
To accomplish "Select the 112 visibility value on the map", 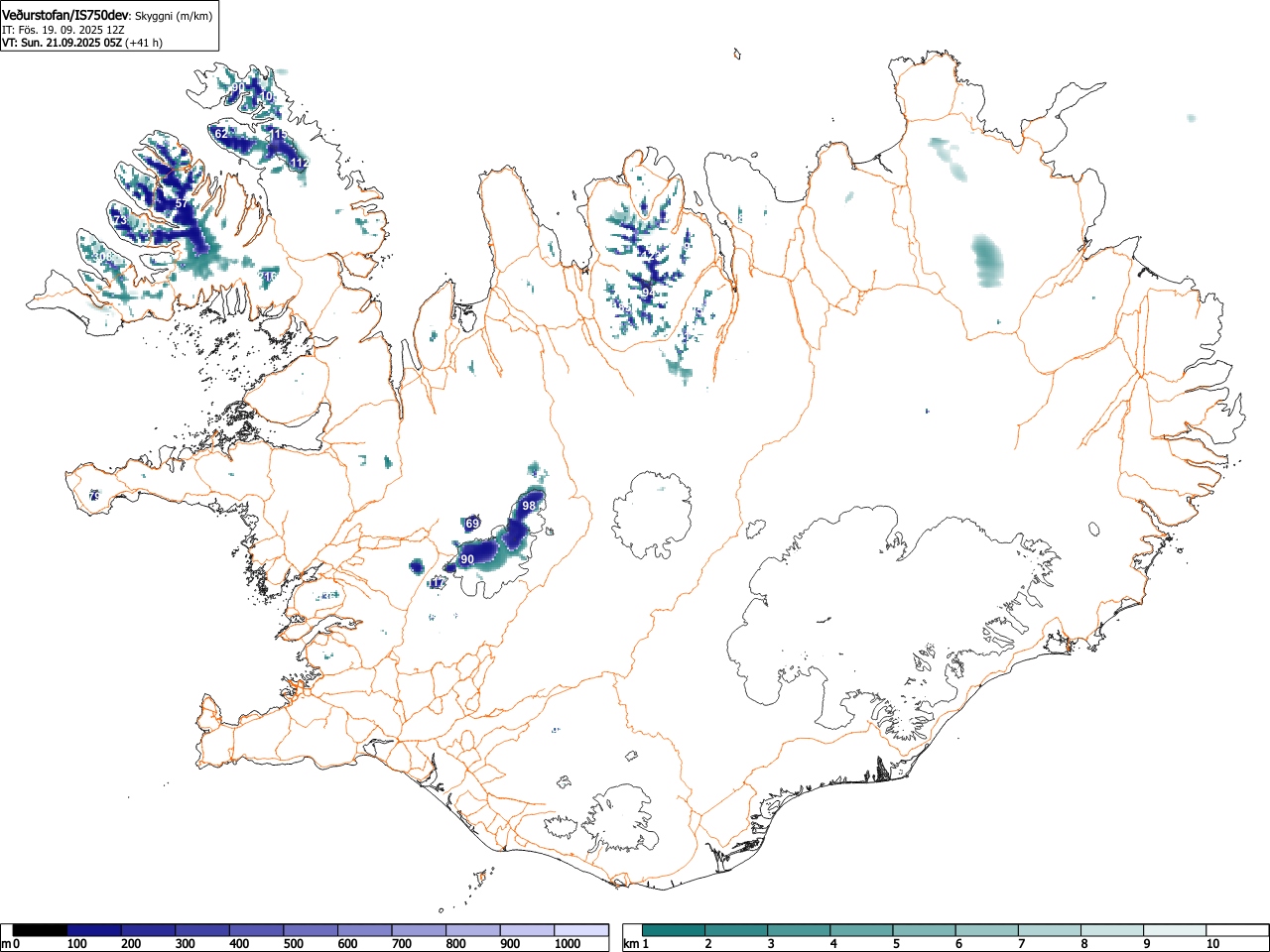I will click(x=300, y=163).
